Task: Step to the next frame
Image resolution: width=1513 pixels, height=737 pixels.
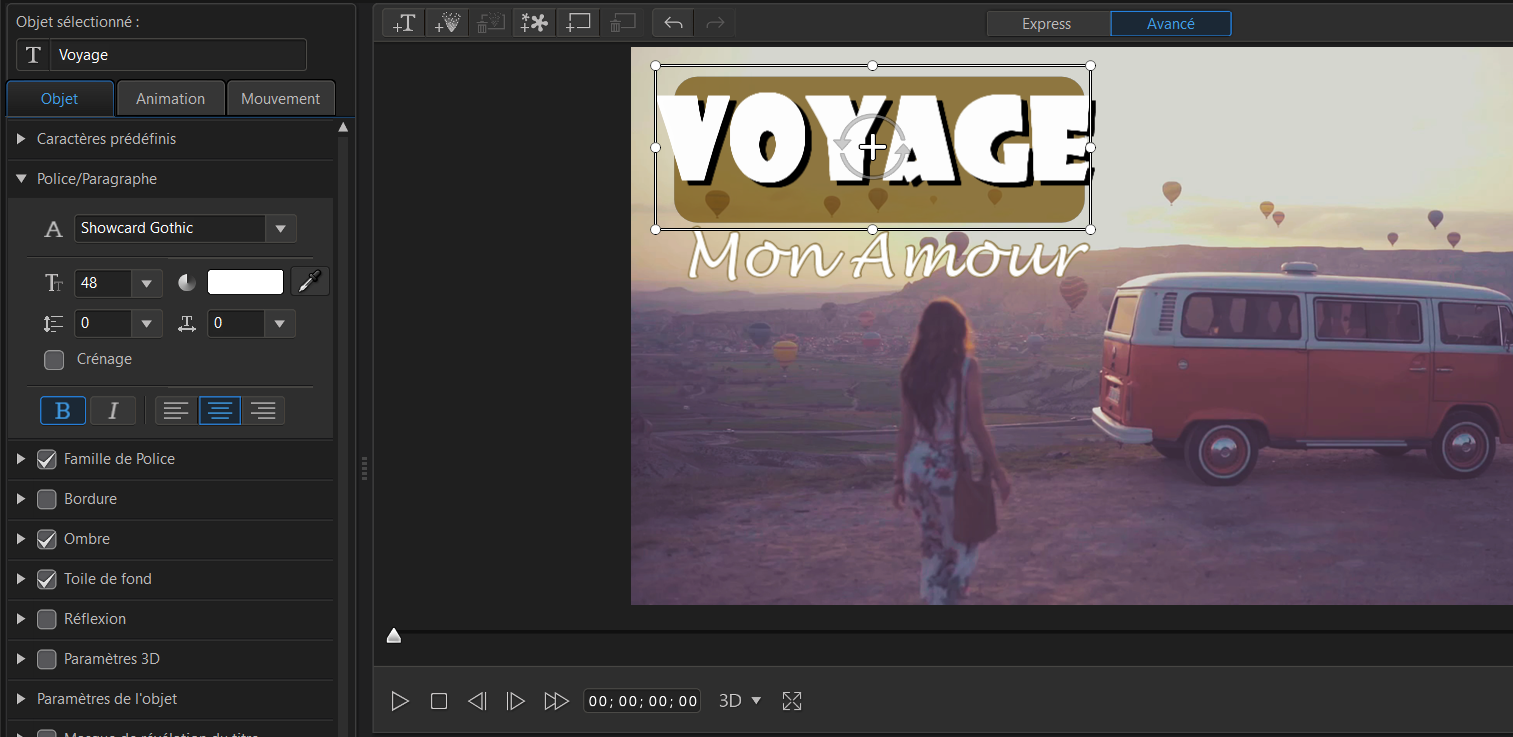Action: [x=516, y=701]
